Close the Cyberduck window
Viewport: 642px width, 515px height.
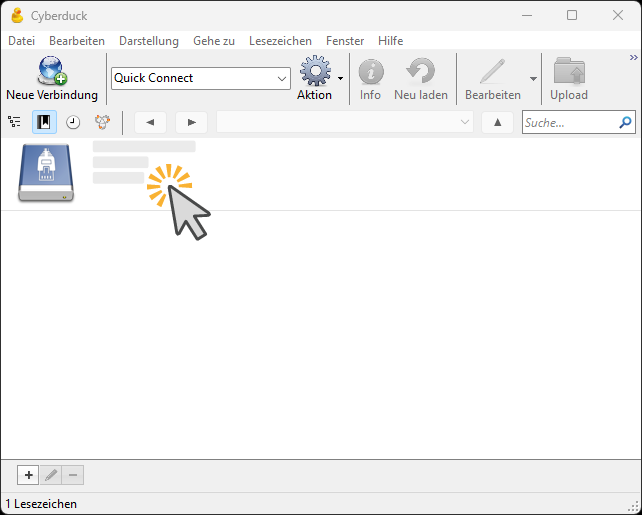tap(618, 16)
